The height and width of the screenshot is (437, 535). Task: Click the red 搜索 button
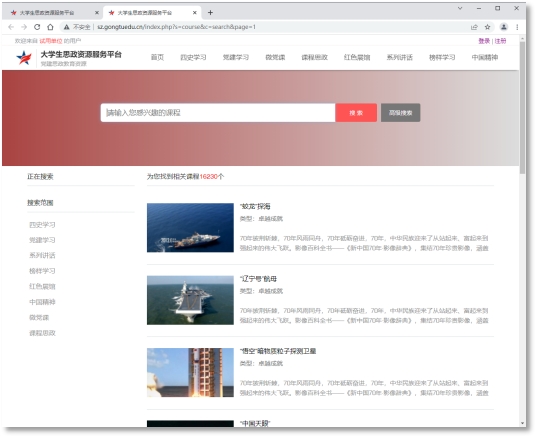click(x=356, y=113)
